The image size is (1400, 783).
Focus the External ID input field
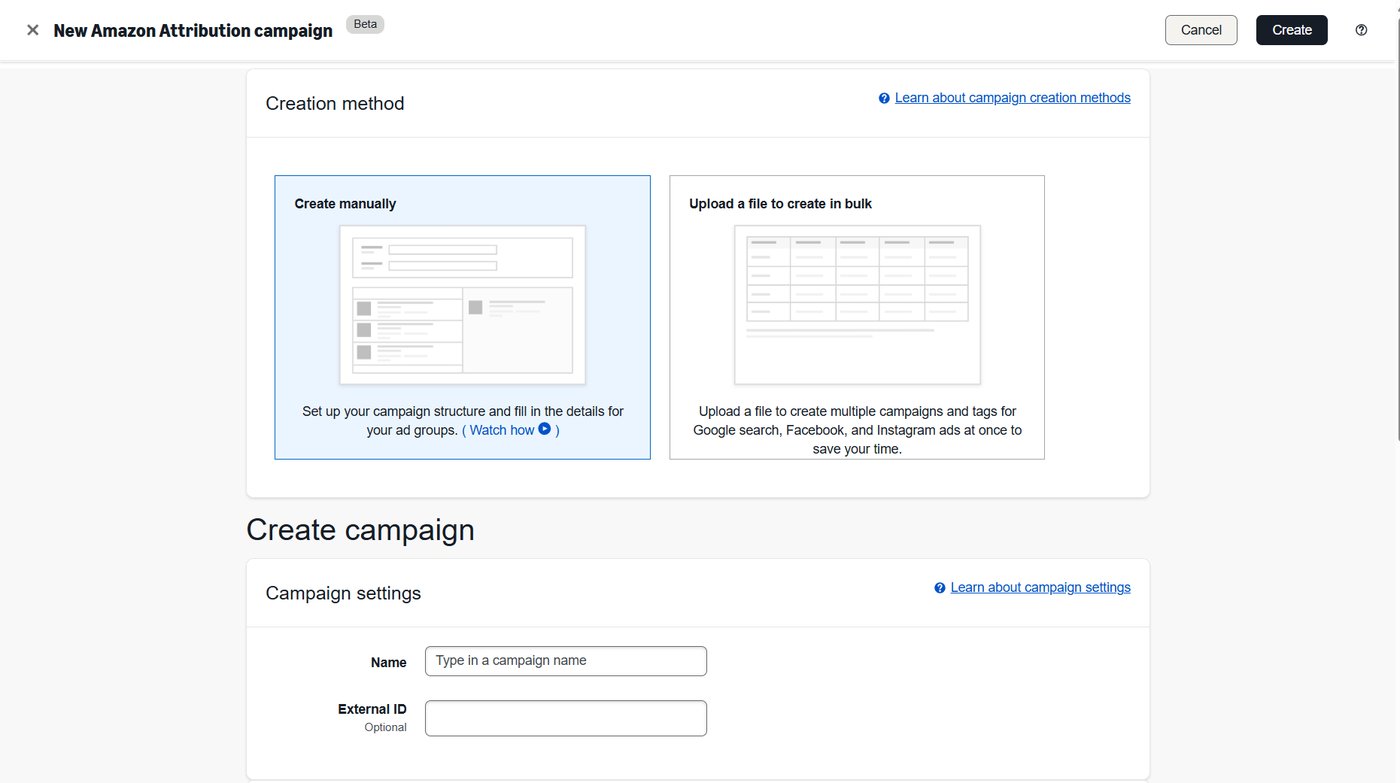(566, 718)
